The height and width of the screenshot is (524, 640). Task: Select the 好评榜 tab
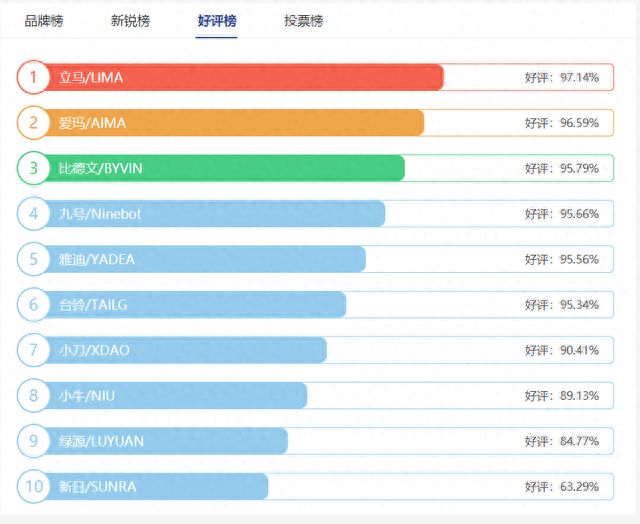click(217, 21)
